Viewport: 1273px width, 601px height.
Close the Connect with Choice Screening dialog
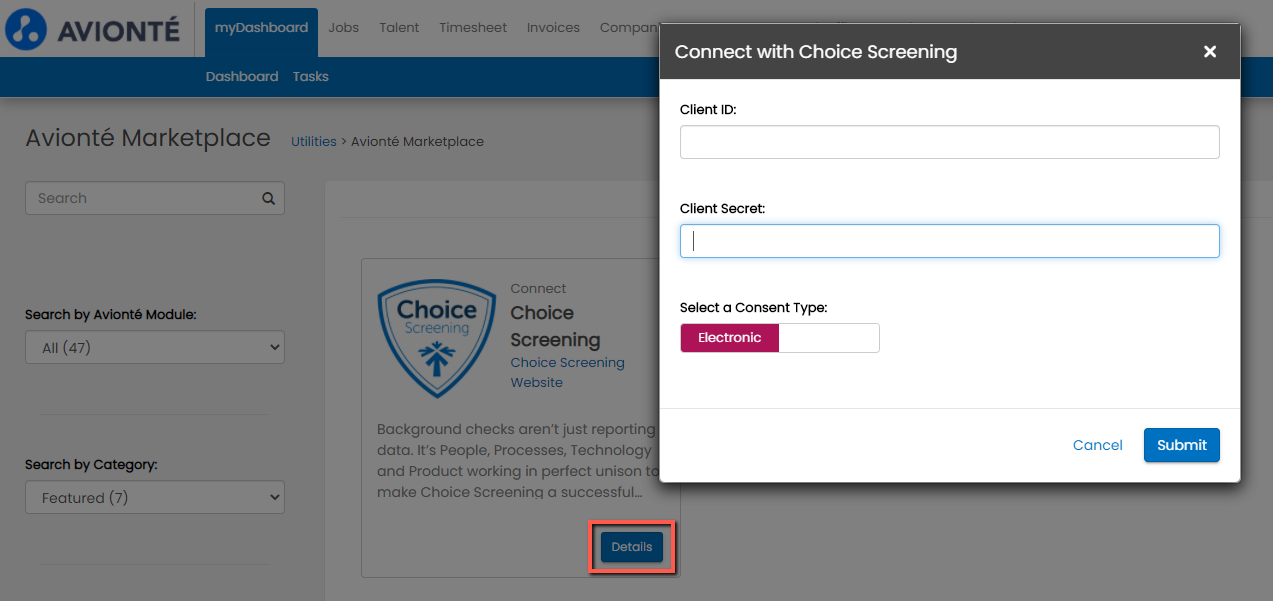[x=1210, y=52]
